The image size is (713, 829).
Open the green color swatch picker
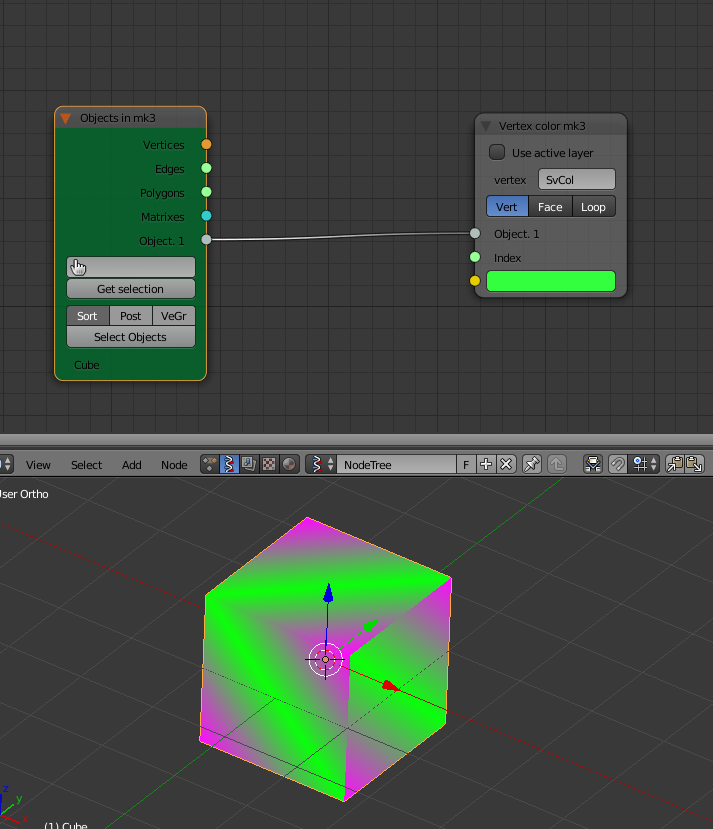pos(551,281)
